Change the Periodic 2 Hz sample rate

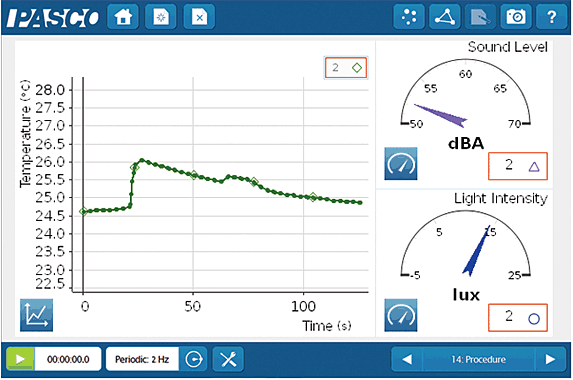point(143,359)
